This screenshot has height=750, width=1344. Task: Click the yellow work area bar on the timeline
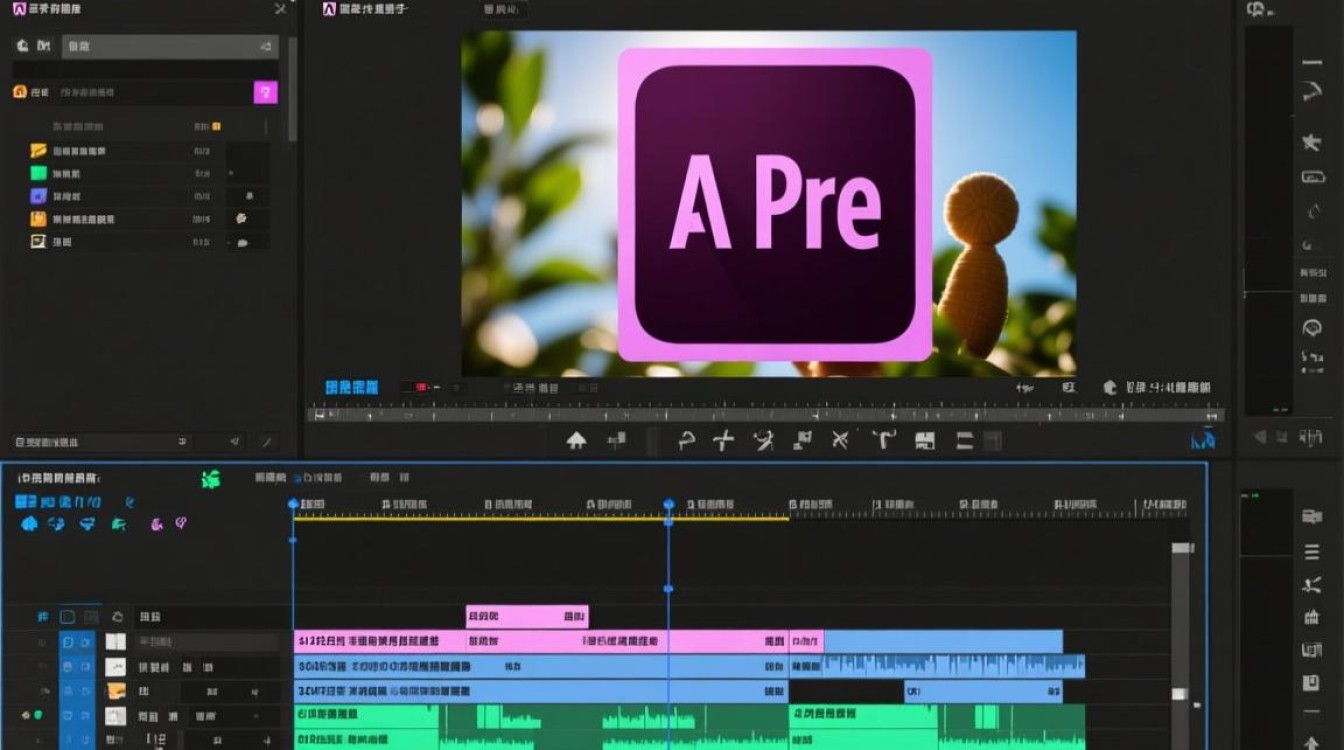(x=541, y=518)
